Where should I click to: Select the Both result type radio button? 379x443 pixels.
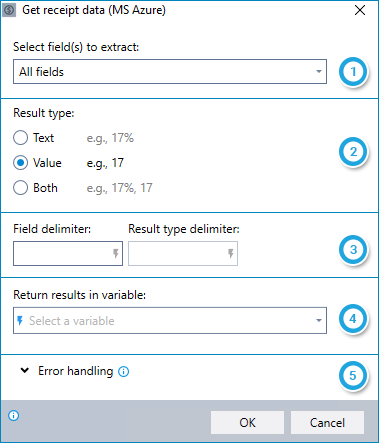click(x=21, y=188)
